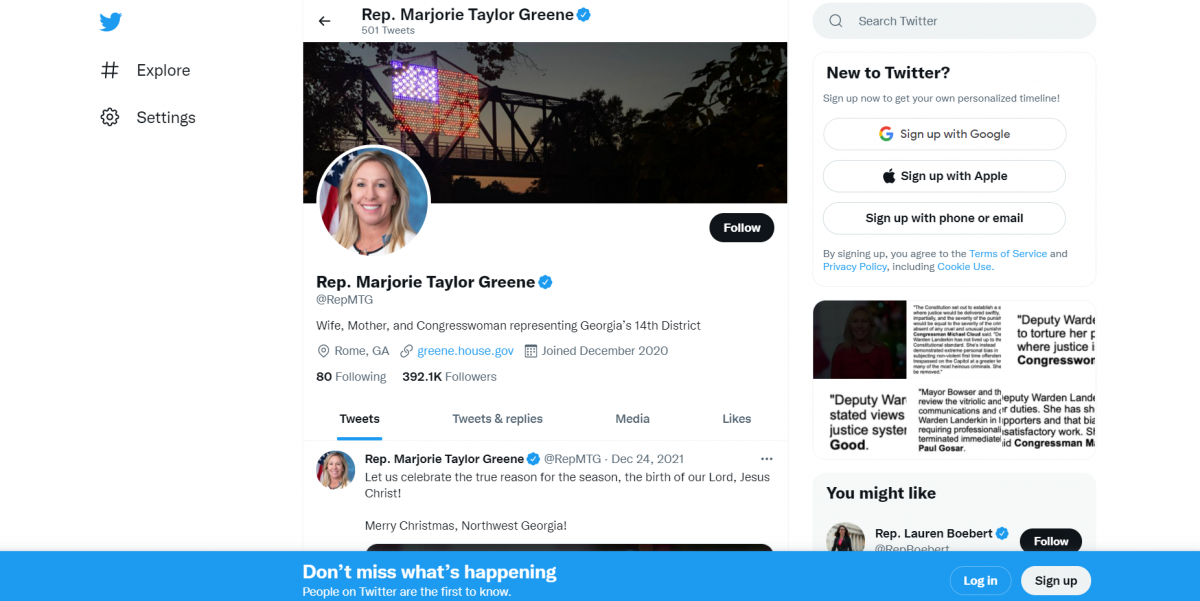Open the Likes tab
This screenshot has width=1200, height=601.
click(x=736, y=419)
